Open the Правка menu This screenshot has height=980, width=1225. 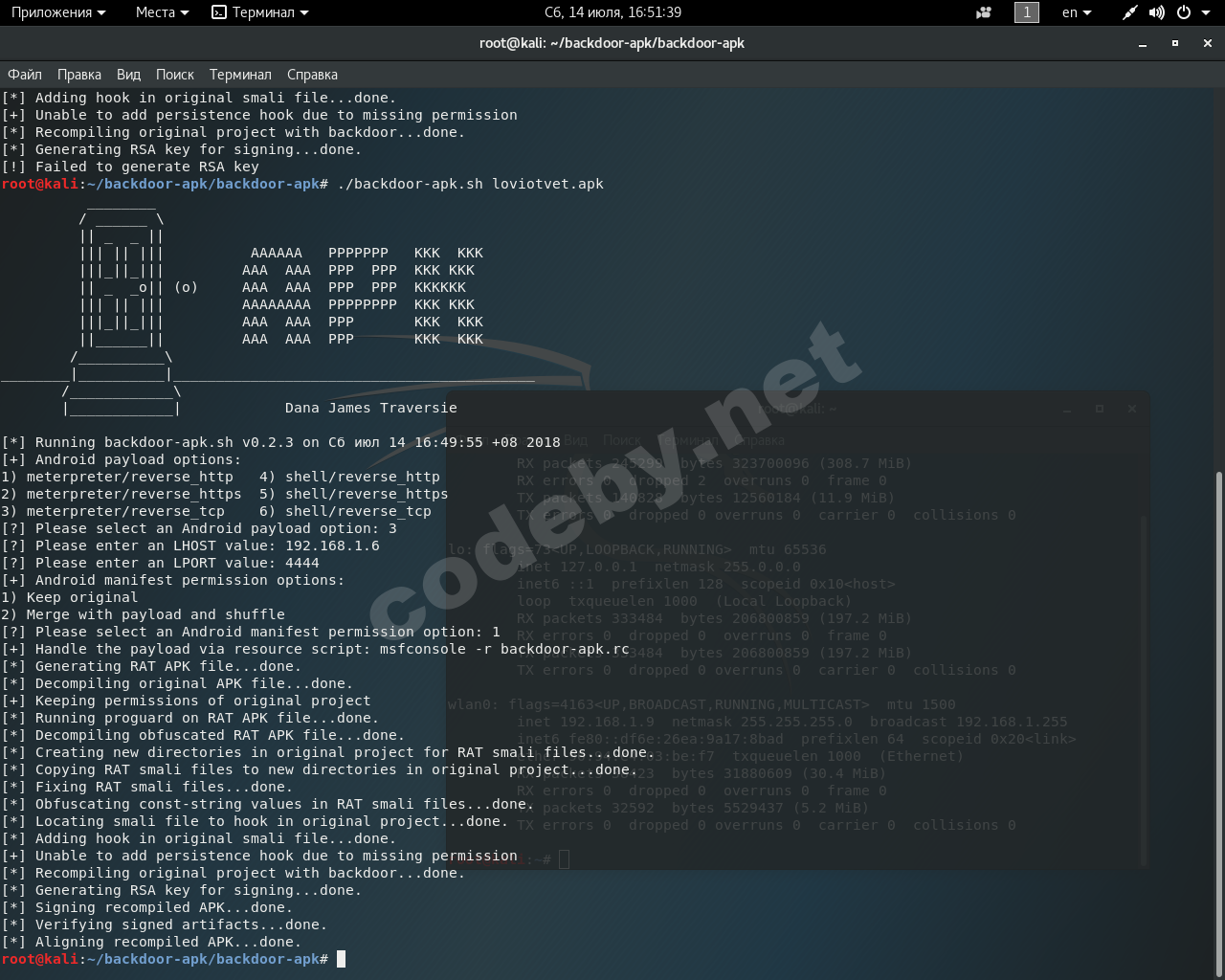tap(79, 75)
